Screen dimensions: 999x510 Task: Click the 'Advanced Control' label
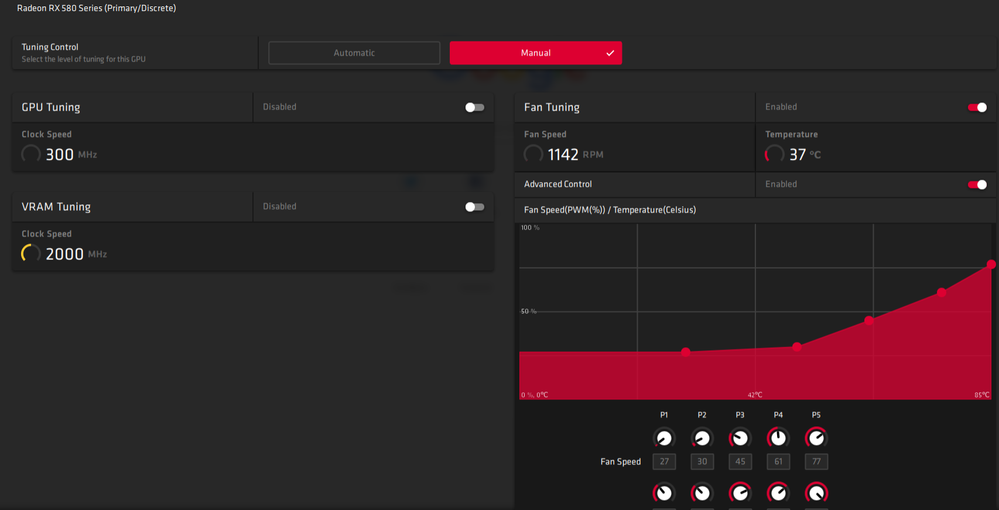pos(558,184)
